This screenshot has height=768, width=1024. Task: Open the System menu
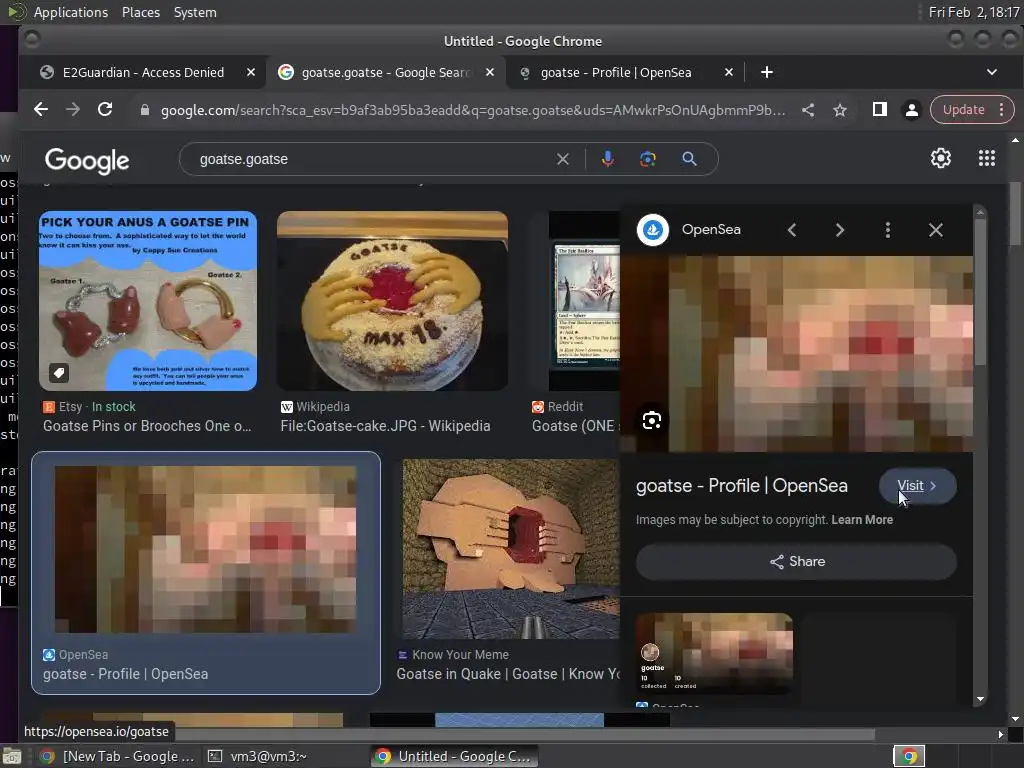point(195,12)
